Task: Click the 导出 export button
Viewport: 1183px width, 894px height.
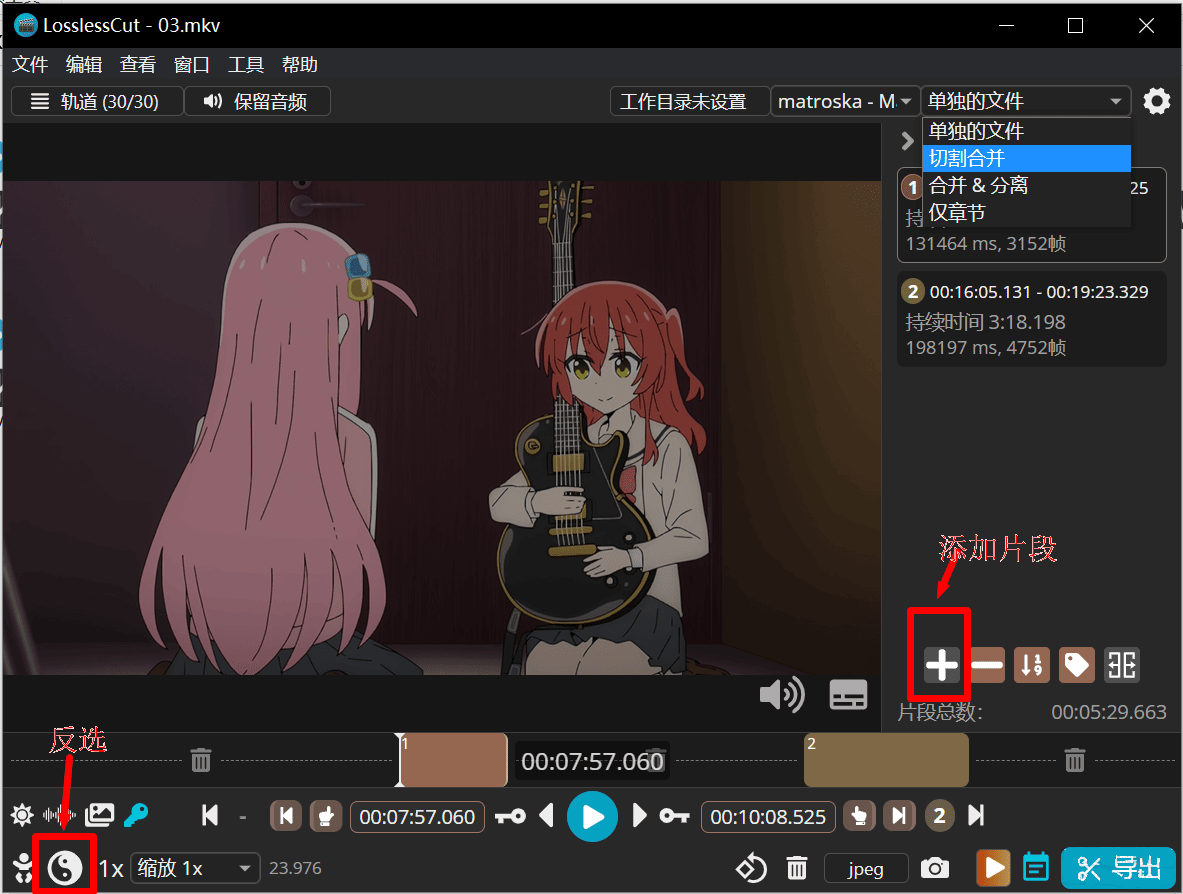Action: click(x=1118, y=868)
